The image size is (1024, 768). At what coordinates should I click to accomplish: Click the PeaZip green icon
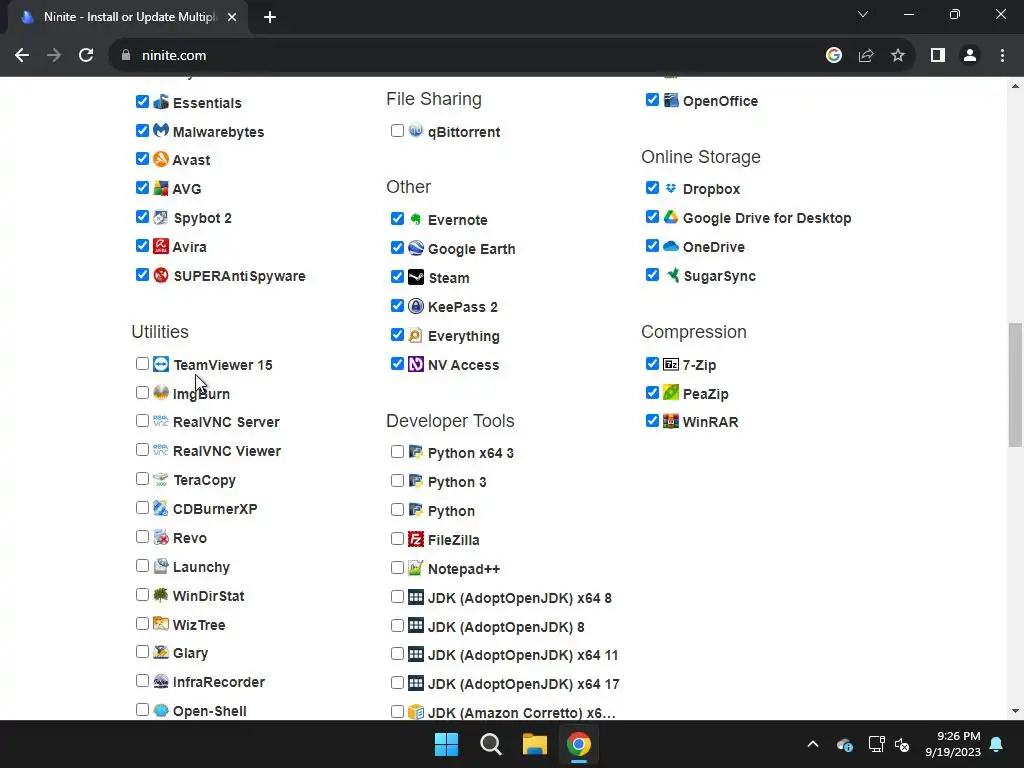pyautogui.click(x=671, y=392)
